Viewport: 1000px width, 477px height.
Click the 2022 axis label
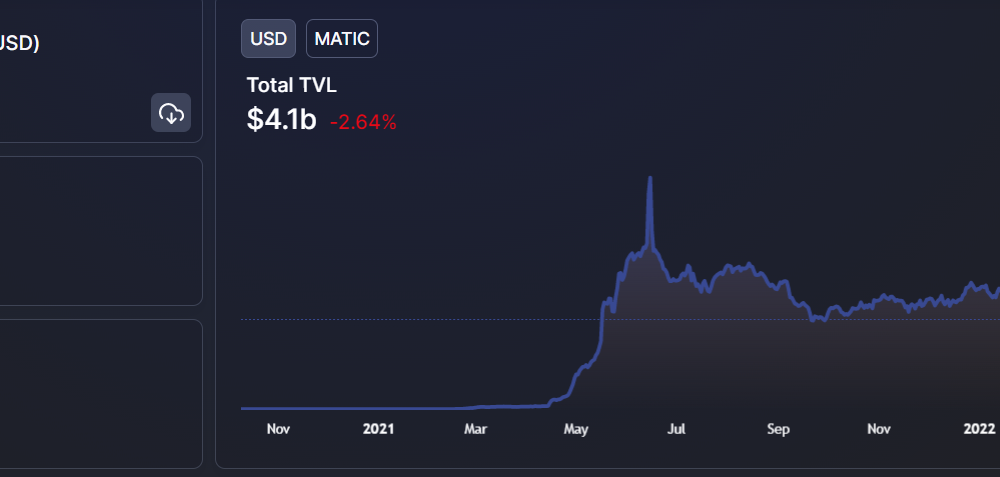point(979,429)
